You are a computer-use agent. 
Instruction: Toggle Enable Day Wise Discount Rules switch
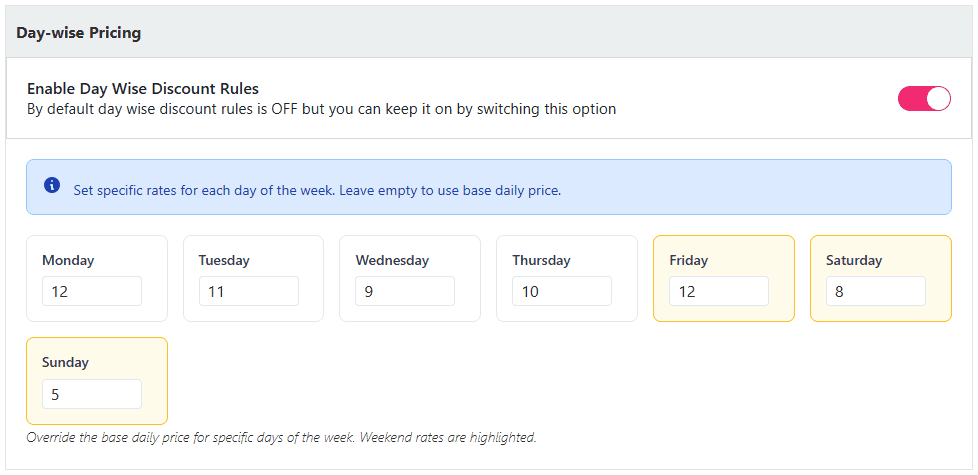coord(923,98)
